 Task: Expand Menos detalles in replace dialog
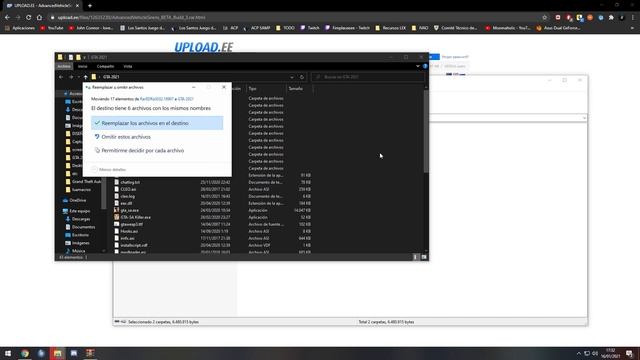click(109, 169)
